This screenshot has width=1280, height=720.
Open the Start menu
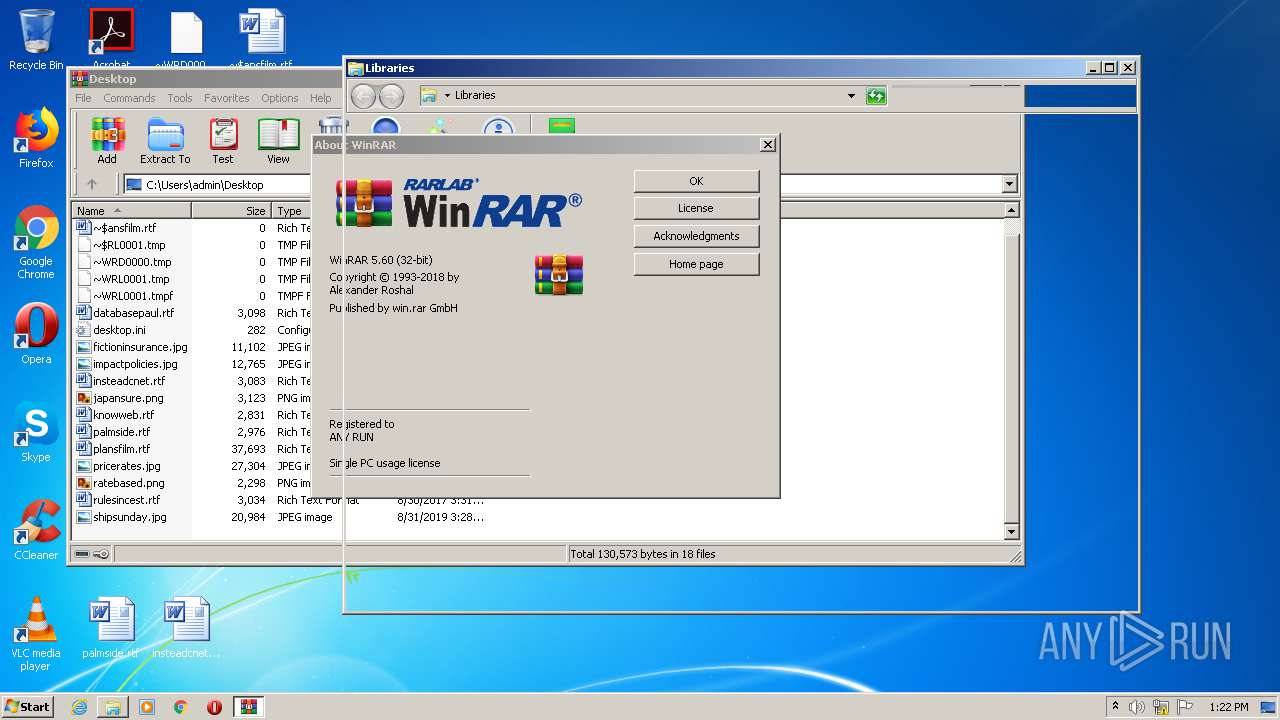(28, 707)
